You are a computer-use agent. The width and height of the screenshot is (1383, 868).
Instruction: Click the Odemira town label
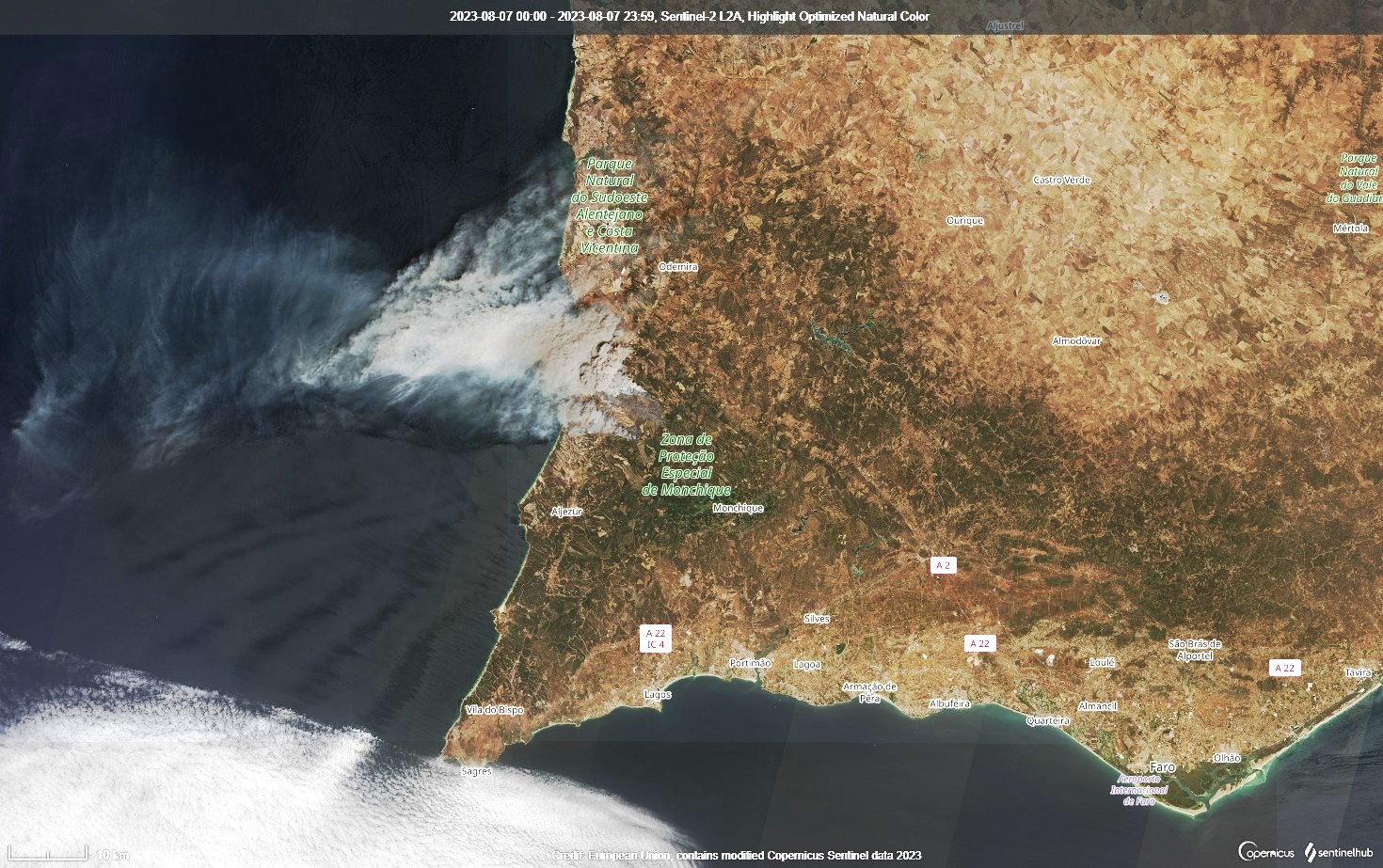(x=677, y=267)
